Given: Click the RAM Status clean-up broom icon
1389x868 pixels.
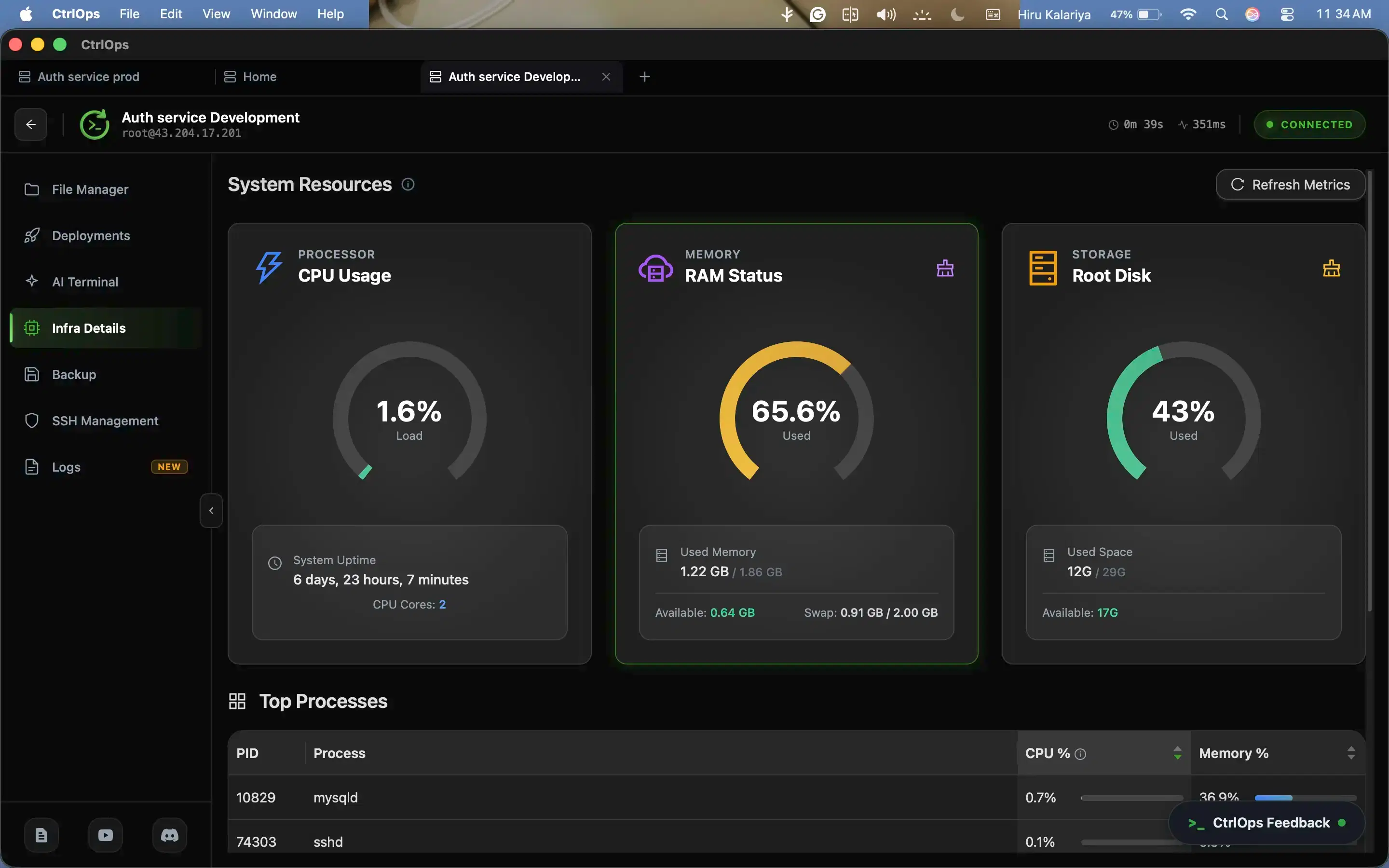Looking at the screenshot, I should [x=945, y=268].
